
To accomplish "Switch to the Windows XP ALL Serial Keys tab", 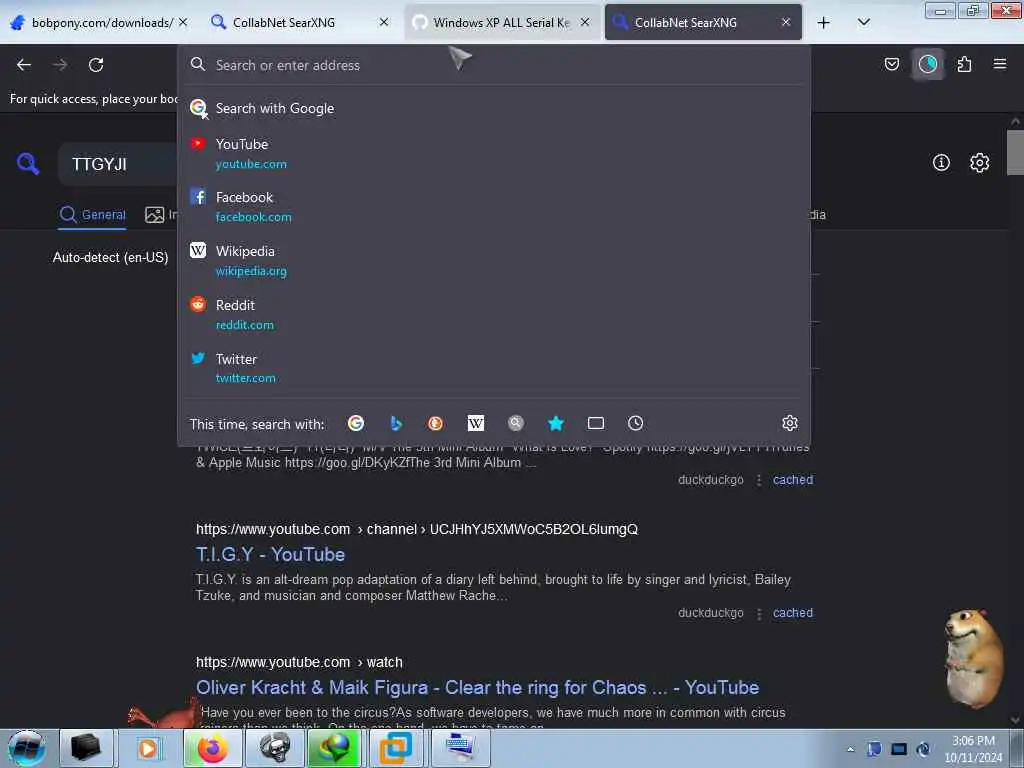I will pos(501,22).
